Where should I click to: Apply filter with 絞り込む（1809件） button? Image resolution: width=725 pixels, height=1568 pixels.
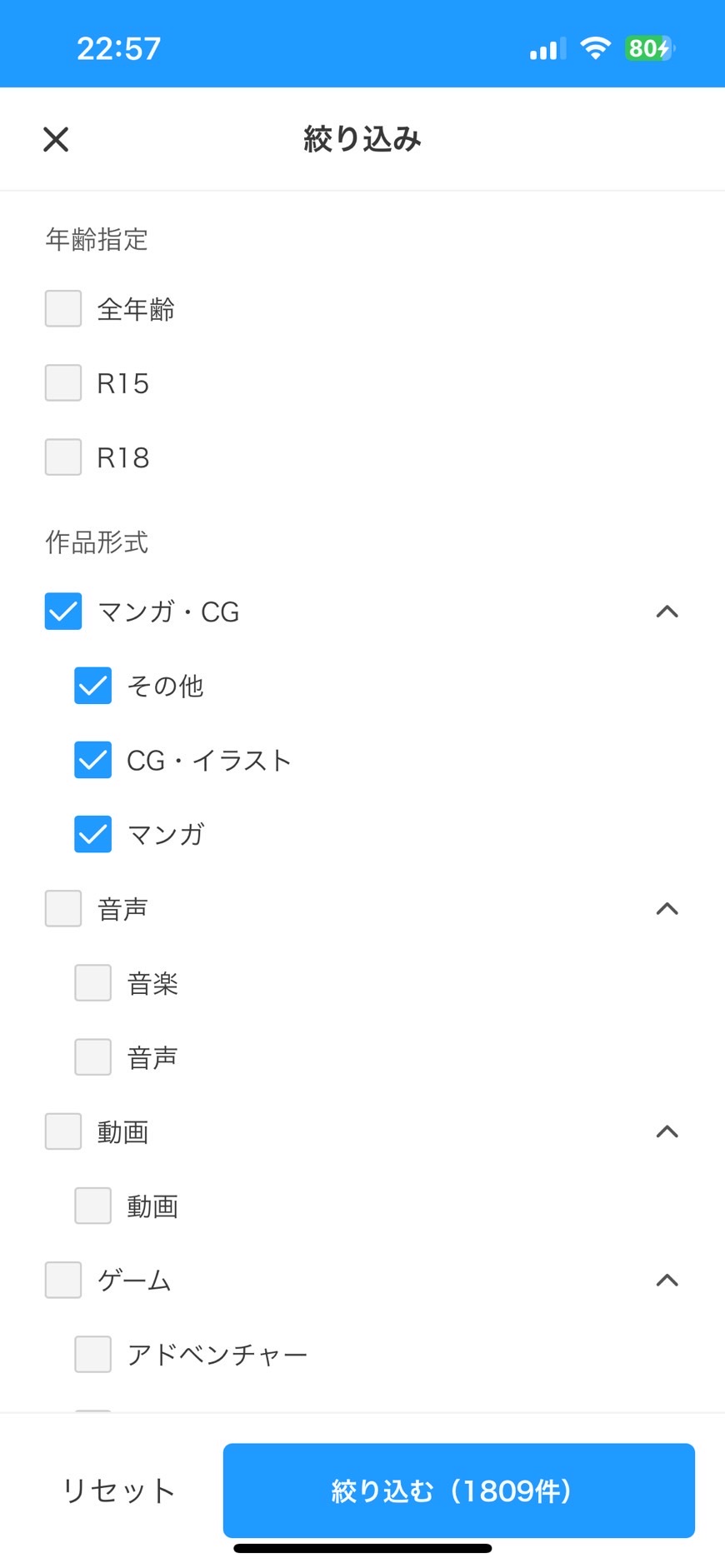point(459,1491)
